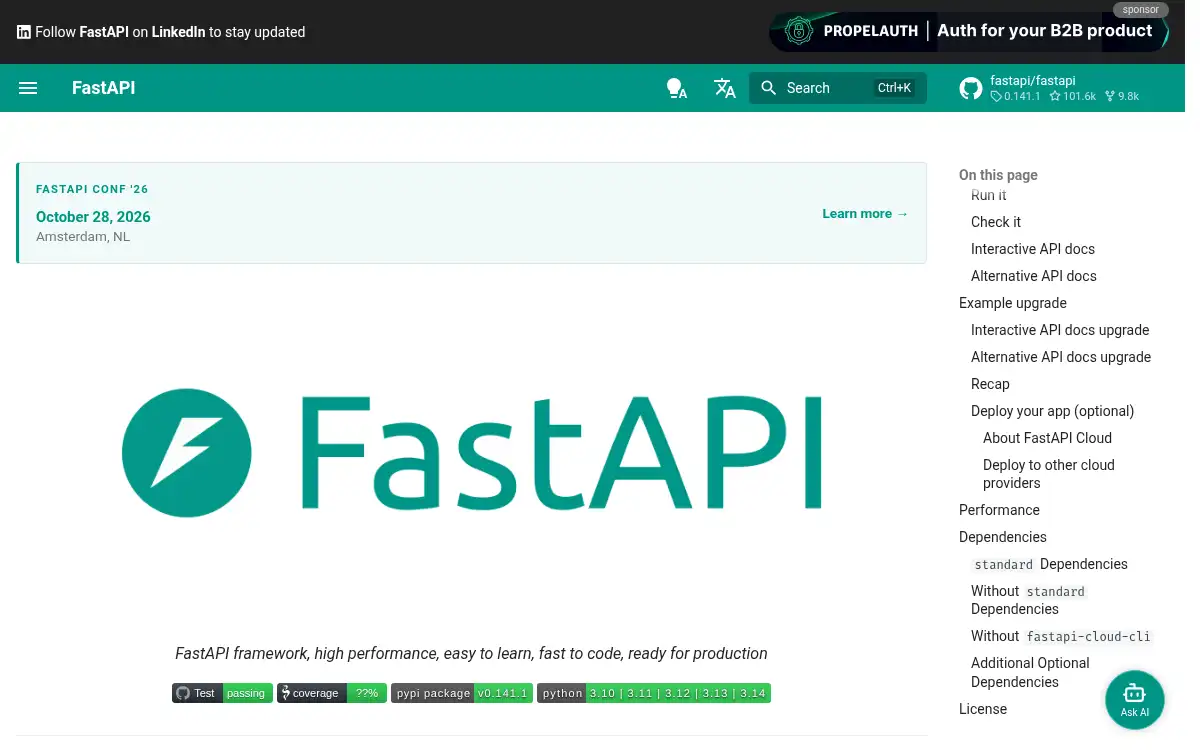Open the hamburger navigation menu
Screen dimensions: 1200x750
point(28,88)
